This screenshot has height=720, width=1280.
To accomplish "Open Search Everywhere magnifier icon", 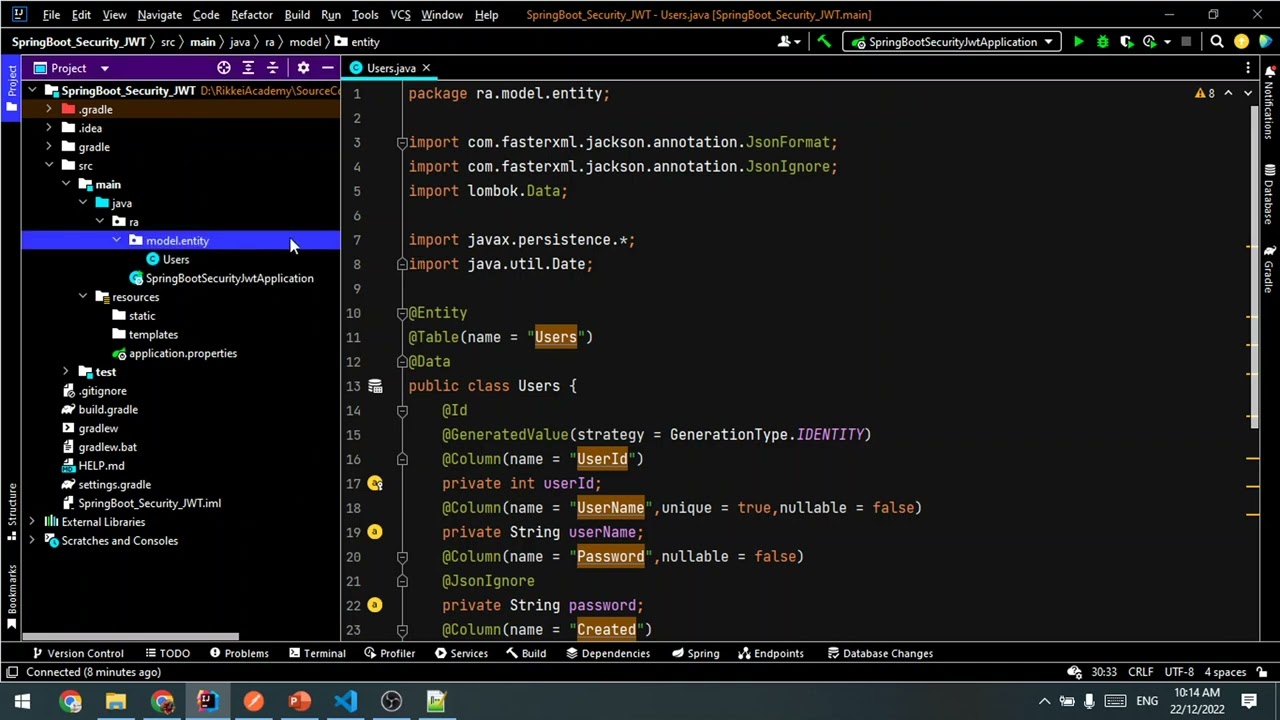I will tap(1217, 42).
